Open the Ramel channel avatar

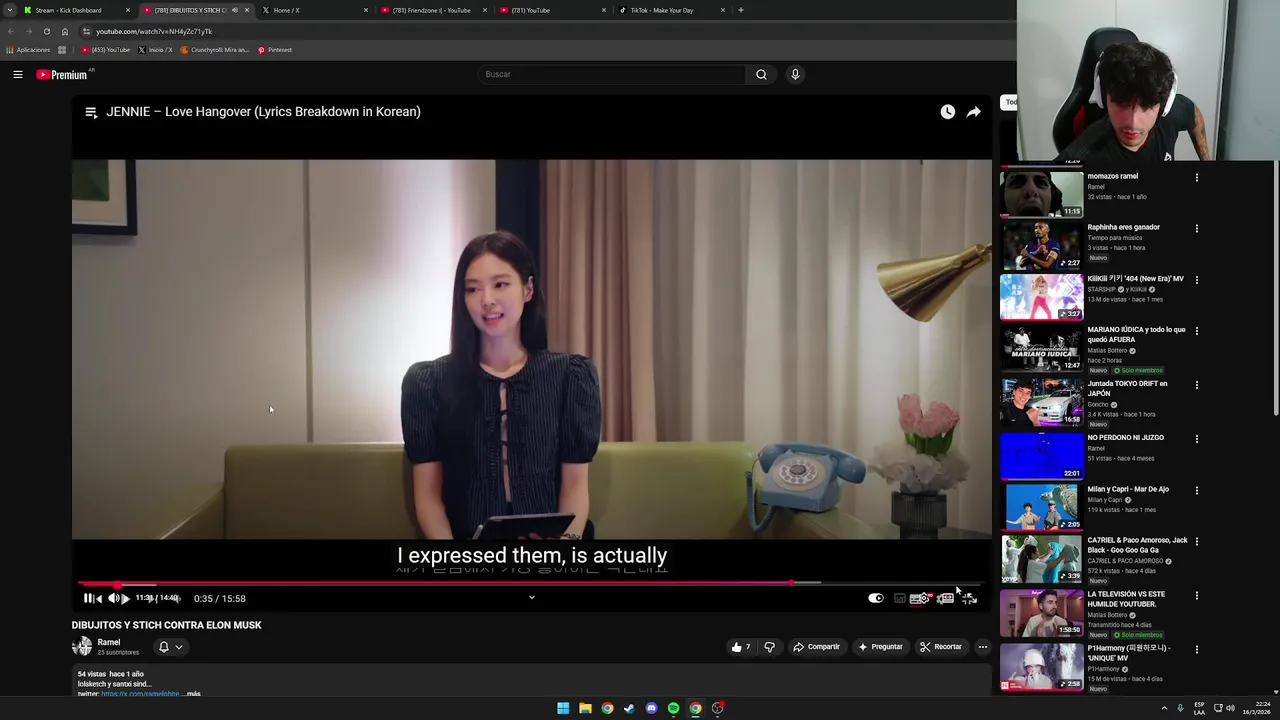pos(82,647)
